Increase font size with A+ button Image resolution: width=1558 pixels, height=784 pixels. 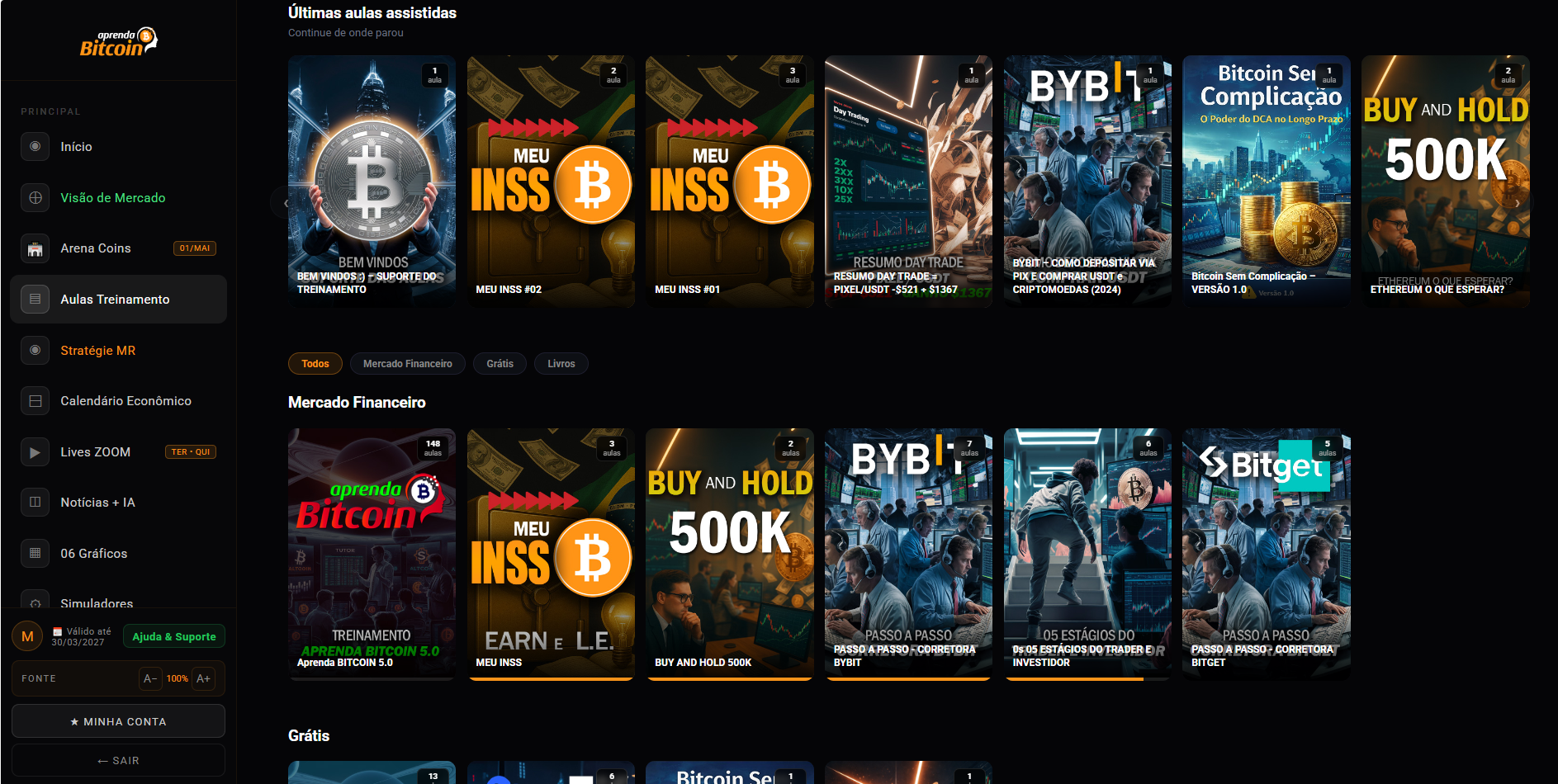coord(203,678)
